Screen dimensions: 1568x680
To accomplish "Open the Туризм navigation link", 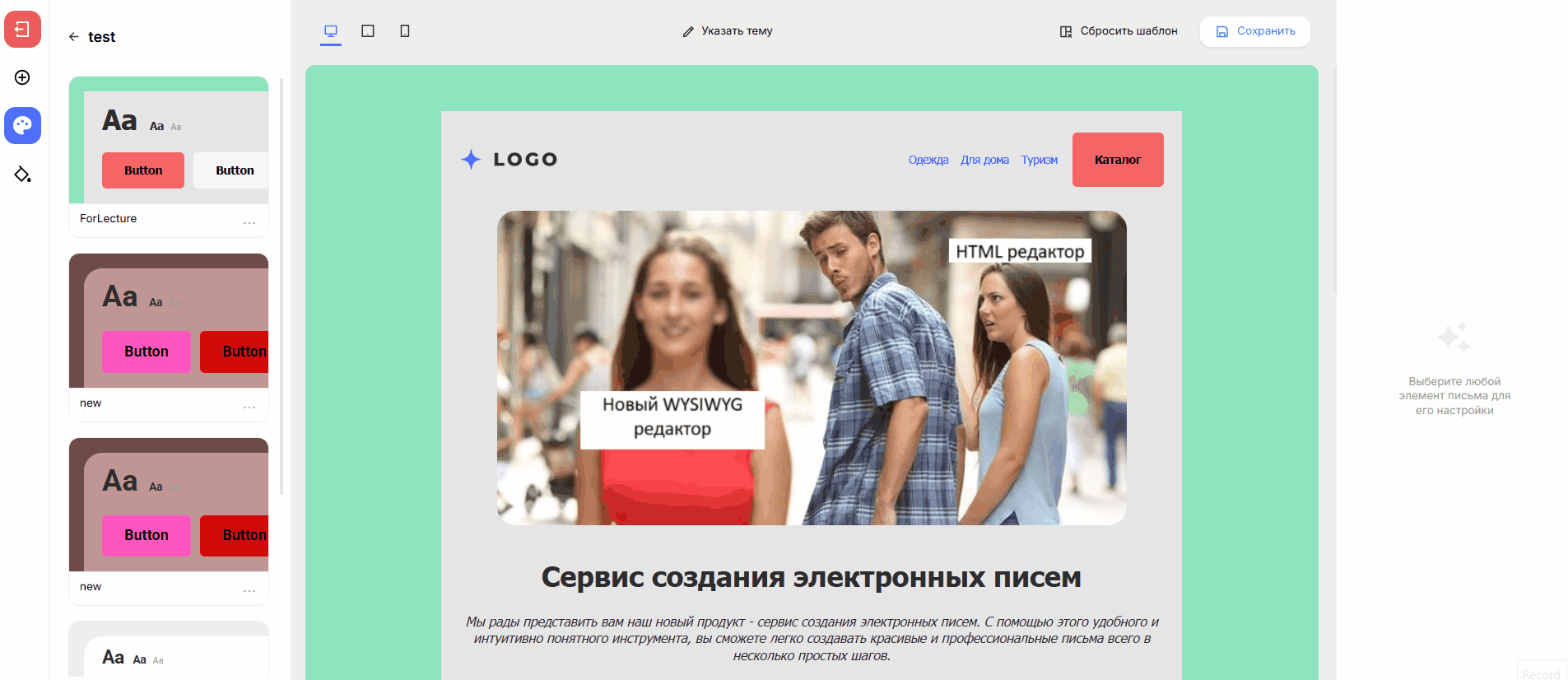I will point(1040,160).
